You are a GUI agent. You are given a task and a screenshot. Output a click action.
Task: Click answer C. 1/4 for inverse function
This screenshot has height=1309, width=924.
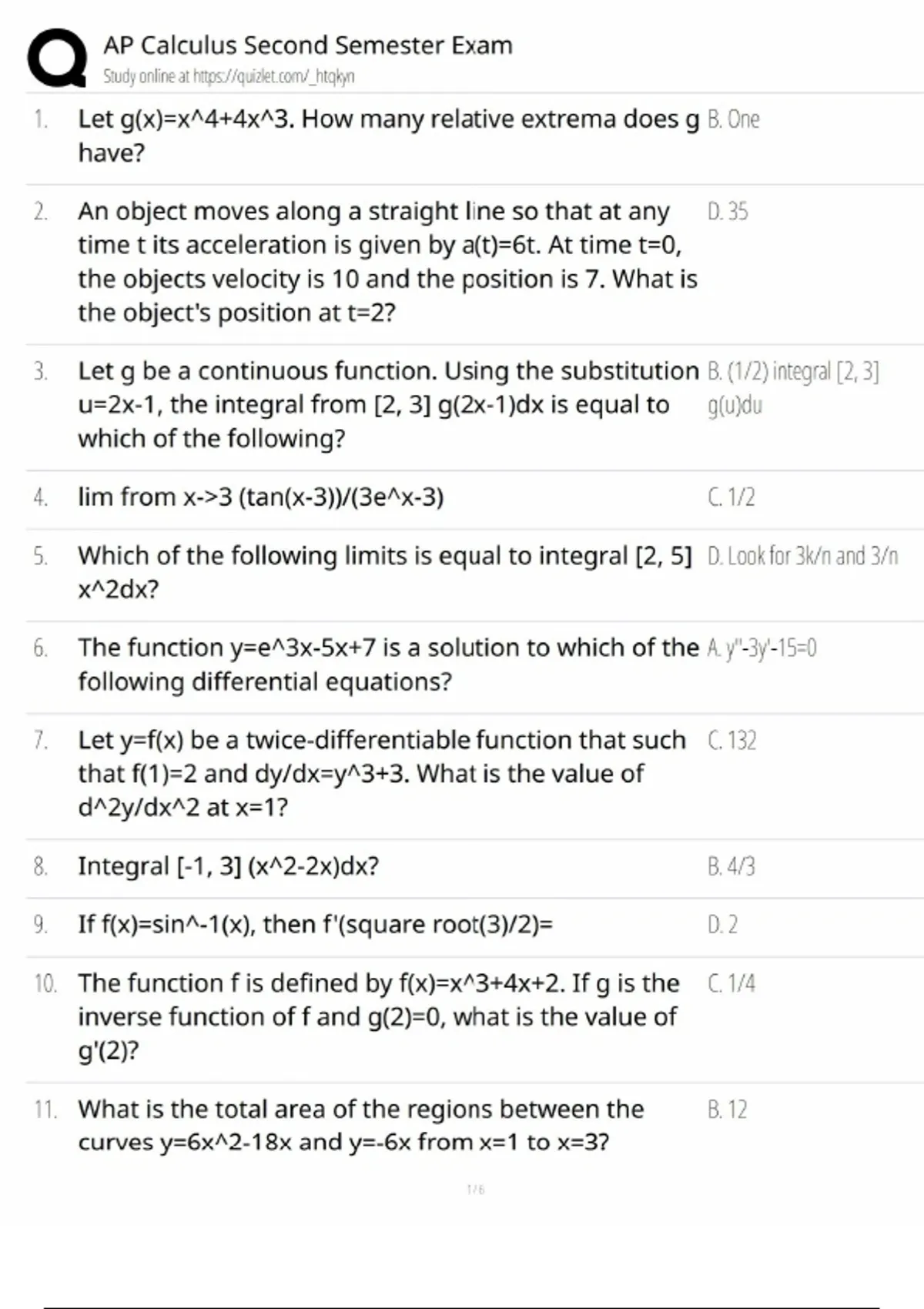(x=731, y=983)
